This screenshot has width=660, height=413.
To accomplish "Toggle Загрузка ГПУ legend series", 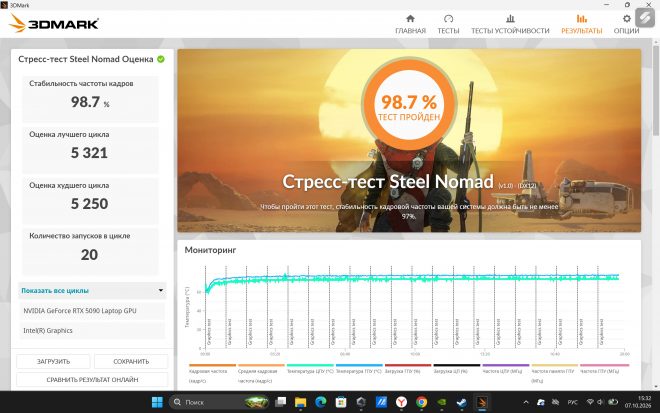I will click(x=407, y=369).
